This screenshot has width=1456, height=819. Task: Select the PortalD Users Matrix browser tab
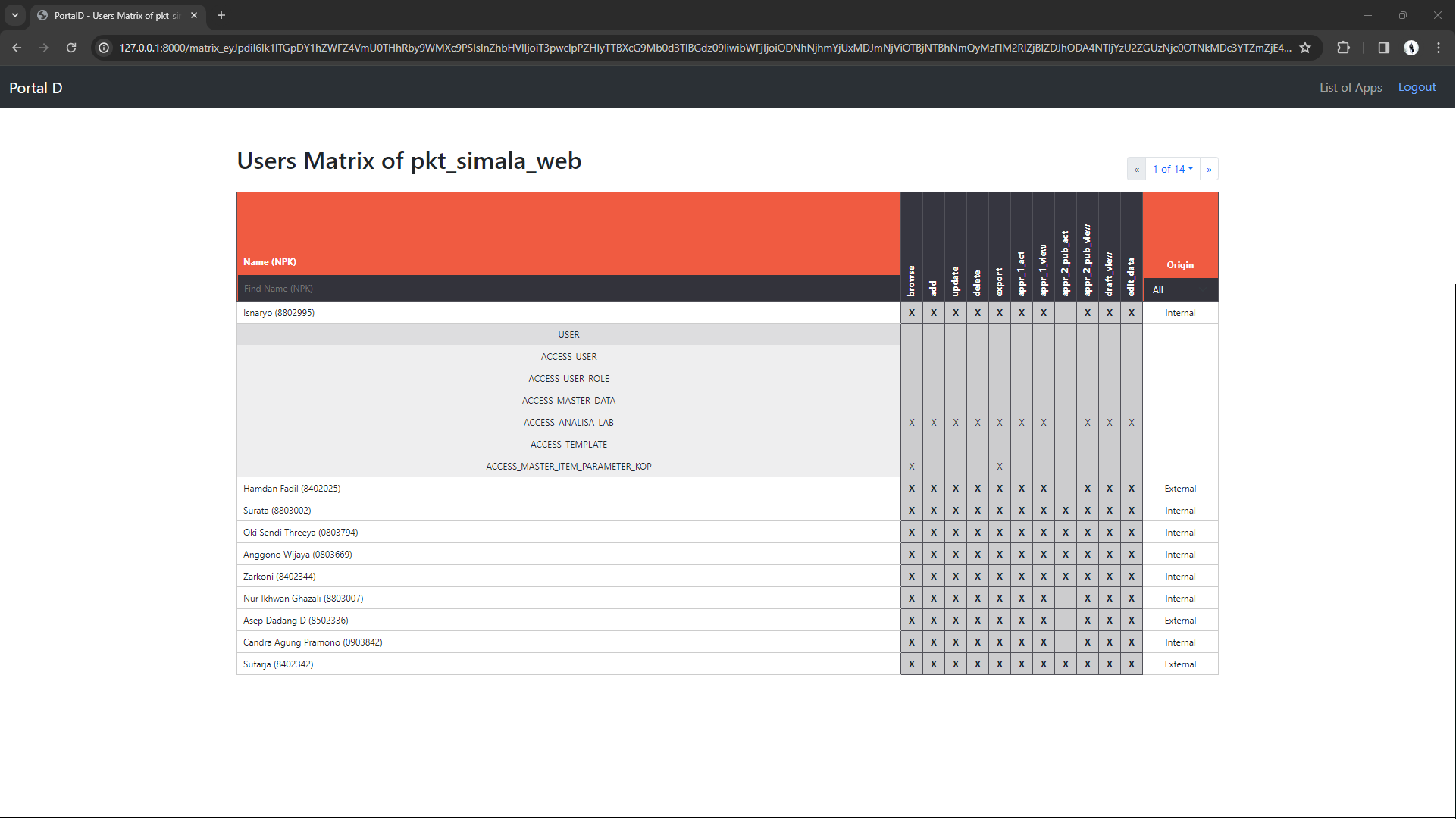pyautogui.click(x=117, y=15)
